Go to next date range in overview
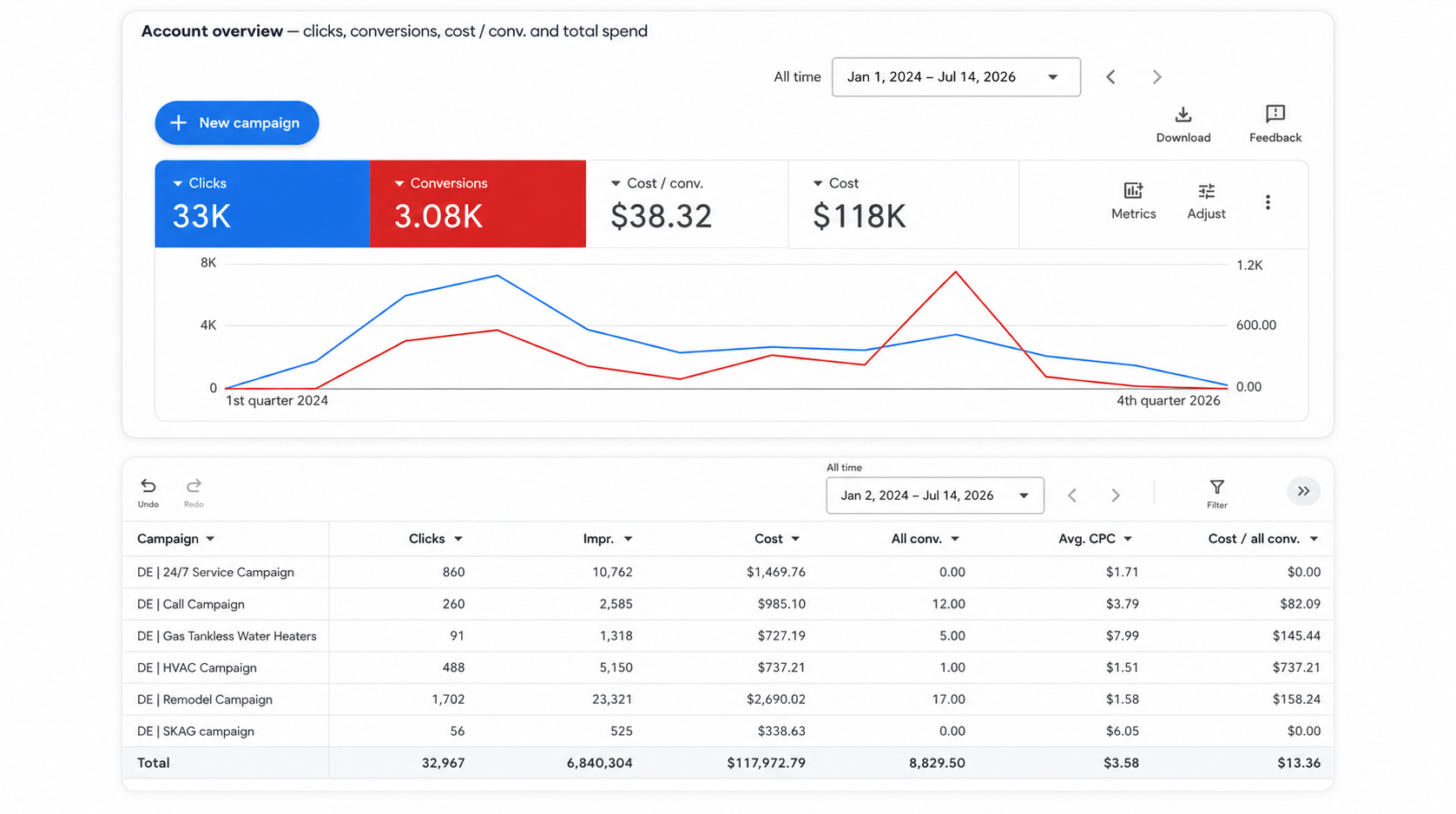 point(1156,77)
